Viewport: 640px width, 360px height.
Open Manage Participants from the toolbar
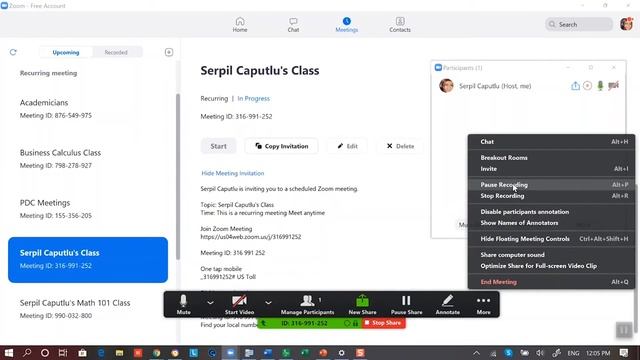tap(307, 304)
